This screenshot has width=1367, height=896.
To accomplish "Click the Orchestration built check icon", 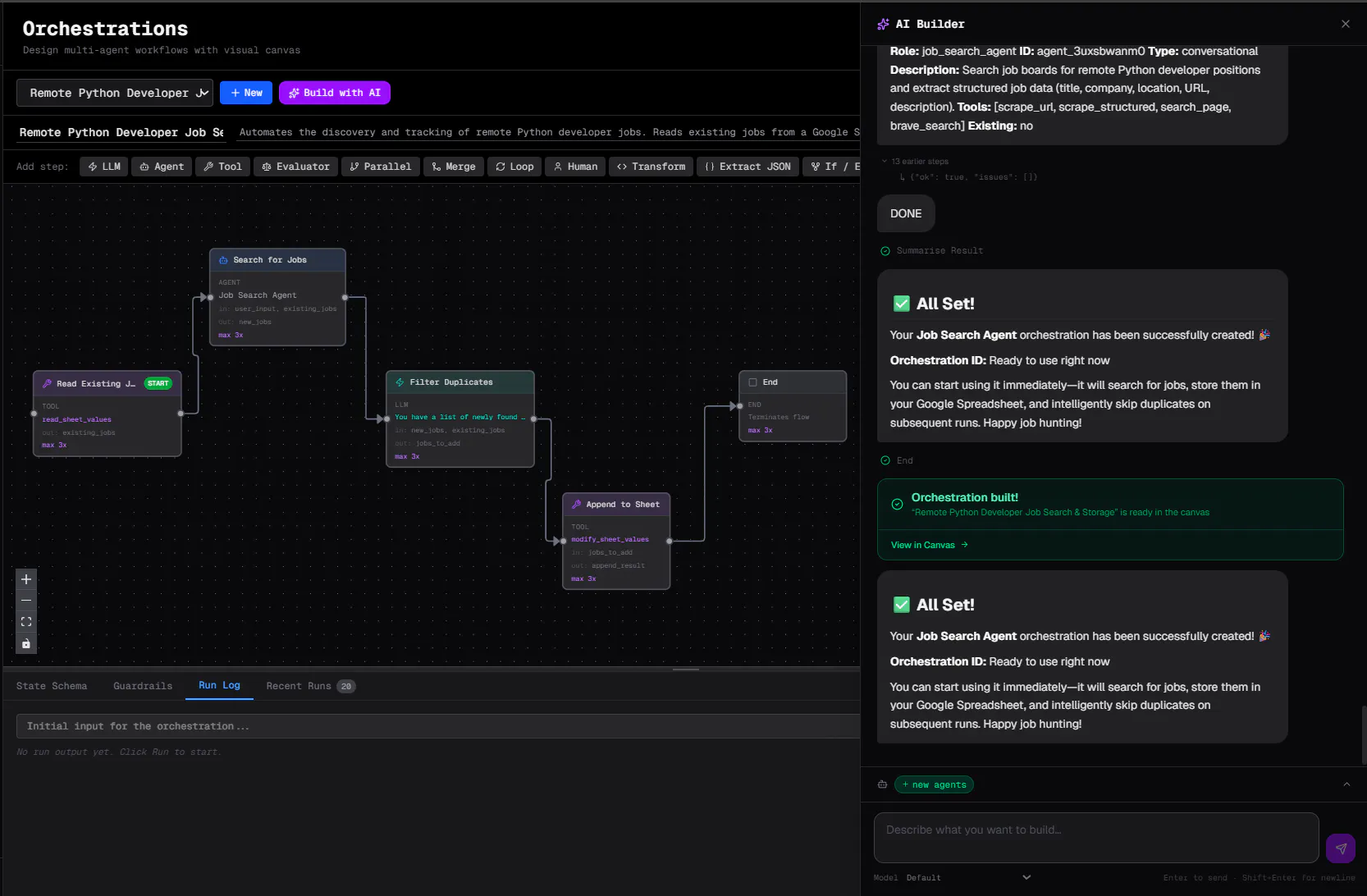I will pyautogui.click(x=897, y=504).
